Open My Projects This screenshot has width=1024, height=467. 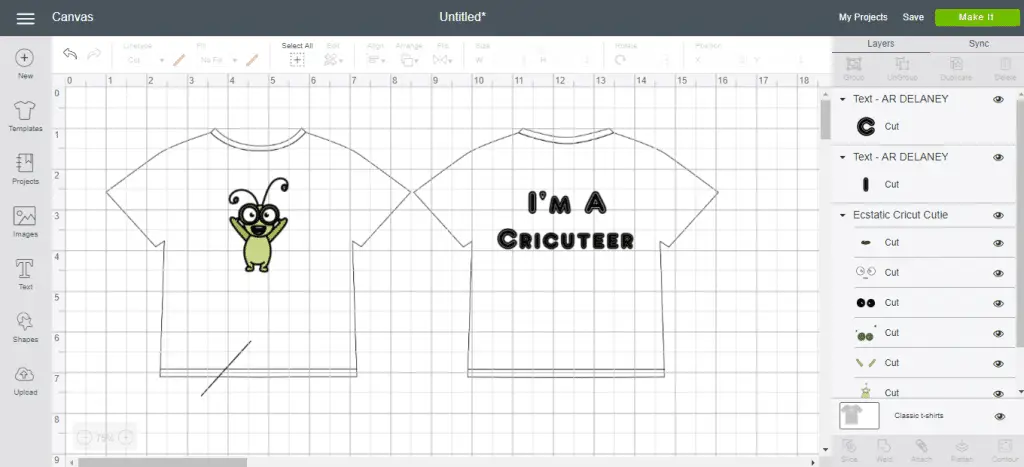[x=863, y=18]
